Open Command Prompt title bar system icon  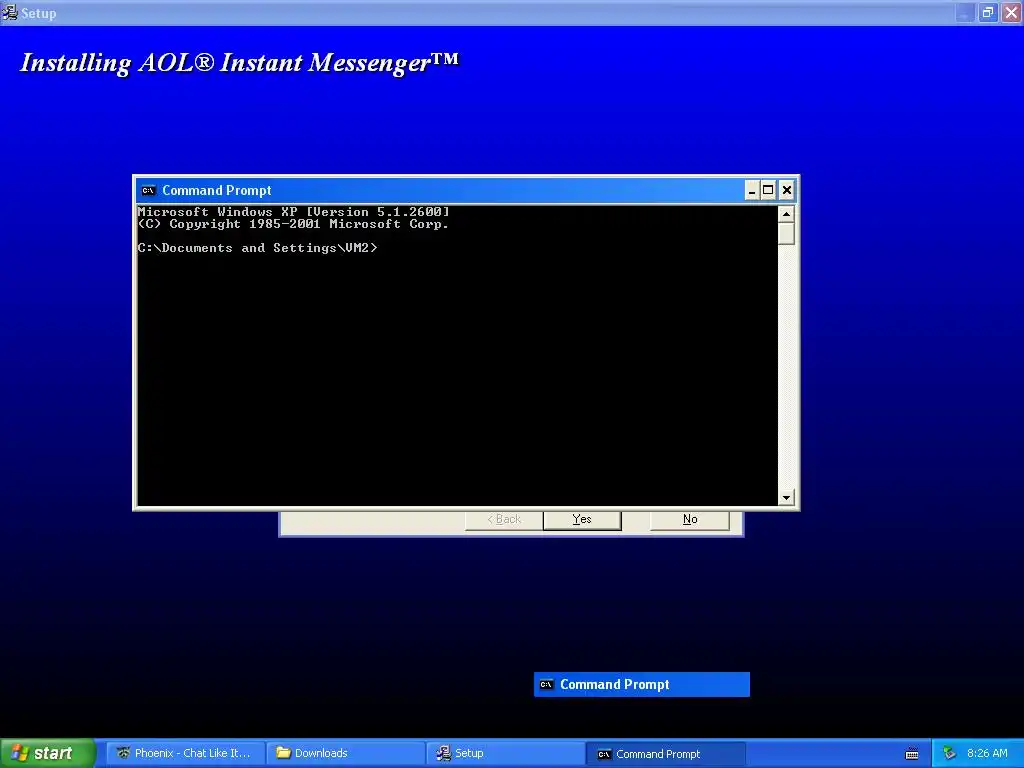click(x=149, y=191)
